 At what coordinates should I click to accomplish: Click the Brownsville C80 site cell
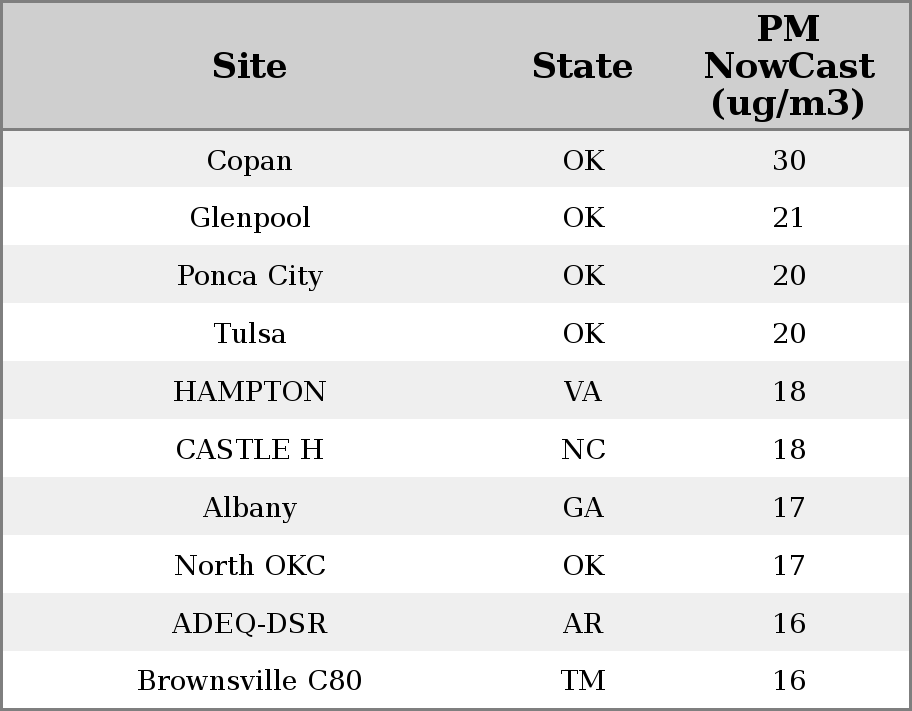pos(249,681)
